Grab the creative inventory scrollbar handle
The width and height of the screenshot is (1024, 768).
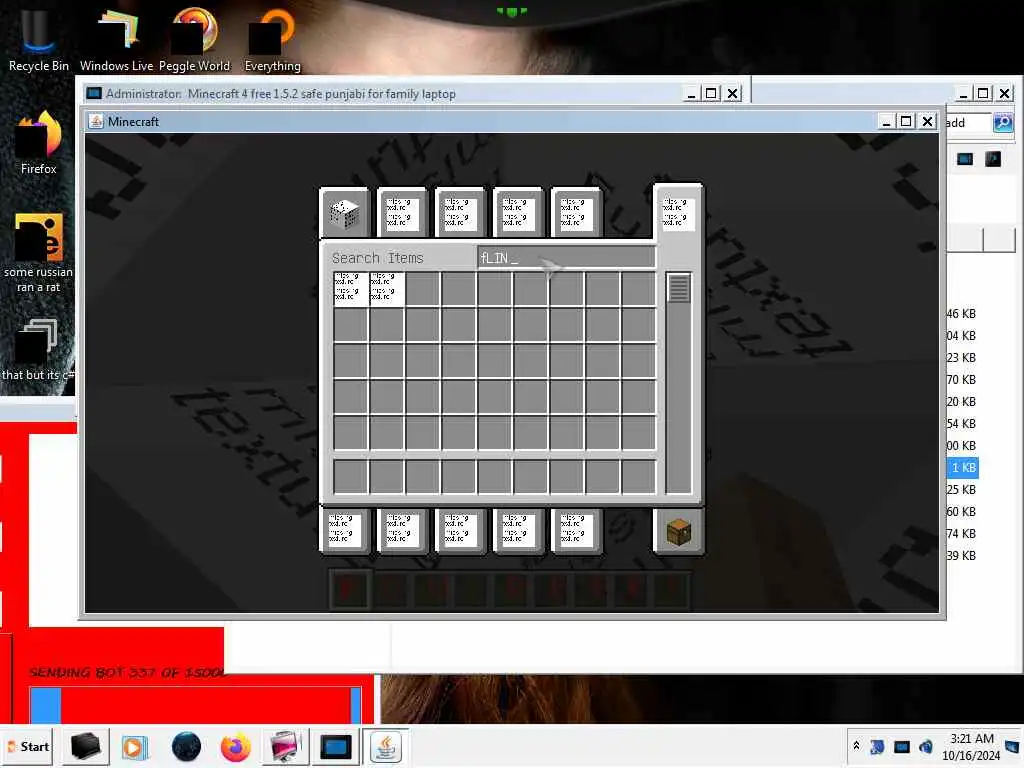[x=679, y=288]
